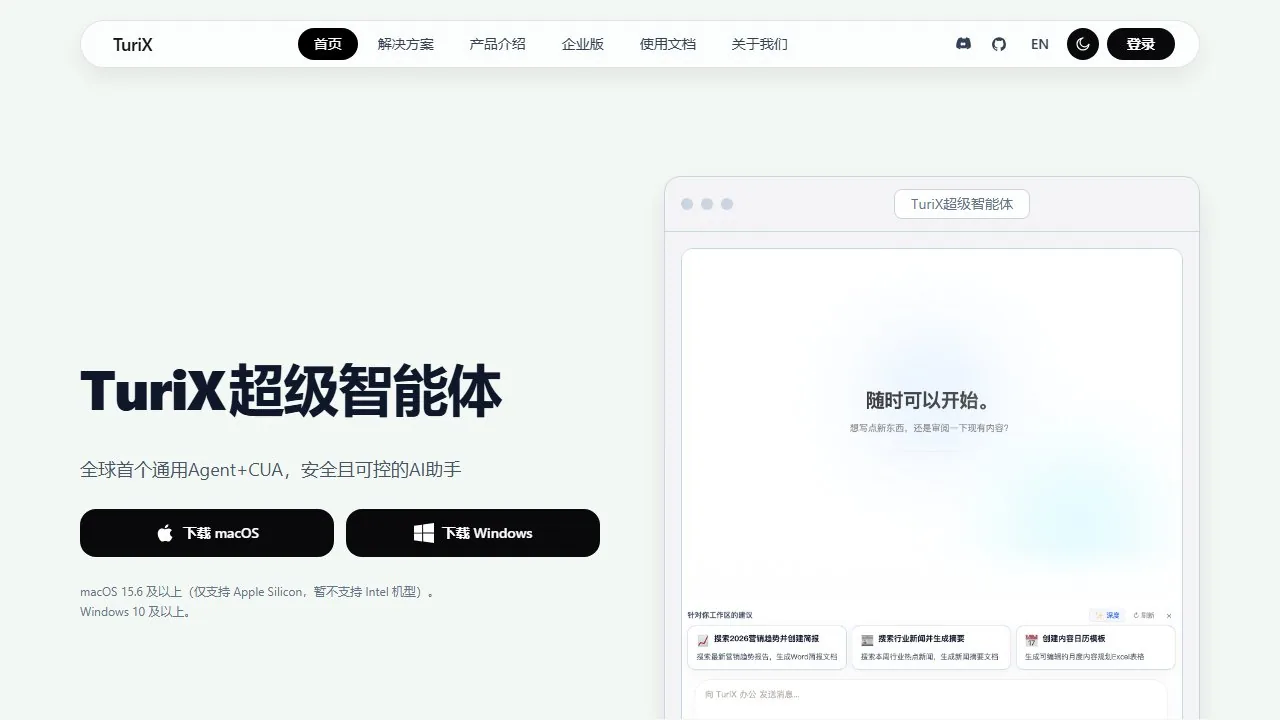
Task: Click the 下载 macOS button
Action: (207, 533)
